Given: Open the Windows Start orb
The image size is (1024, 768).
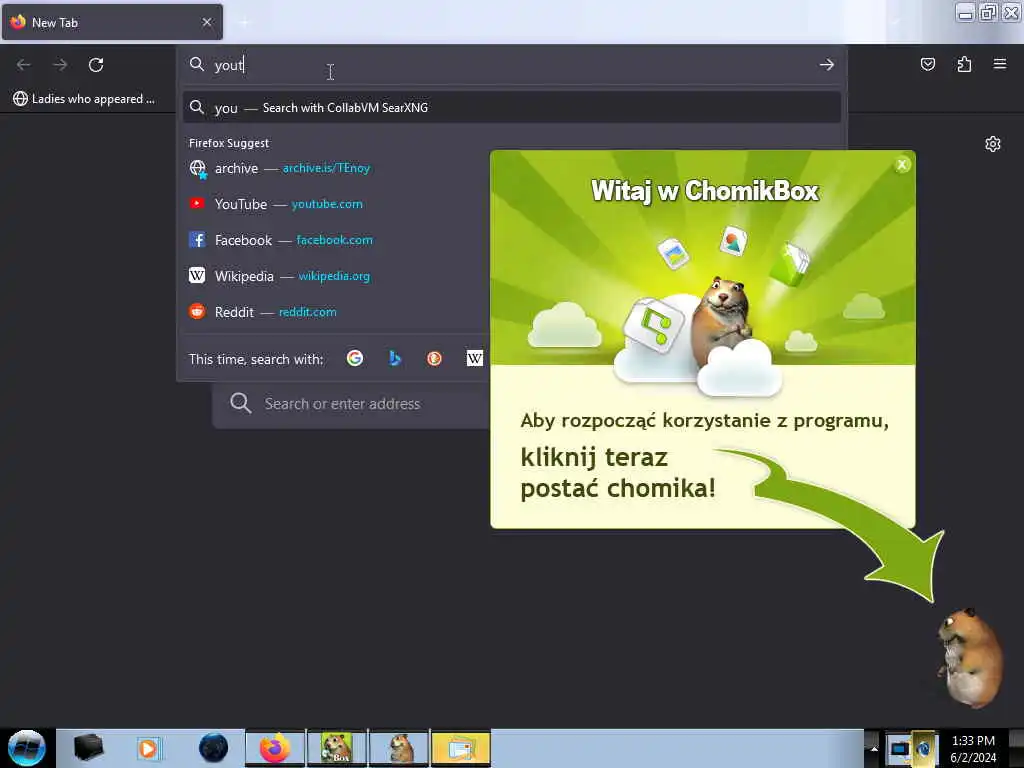Looking at the screenshot, I should tap(27, 748).
